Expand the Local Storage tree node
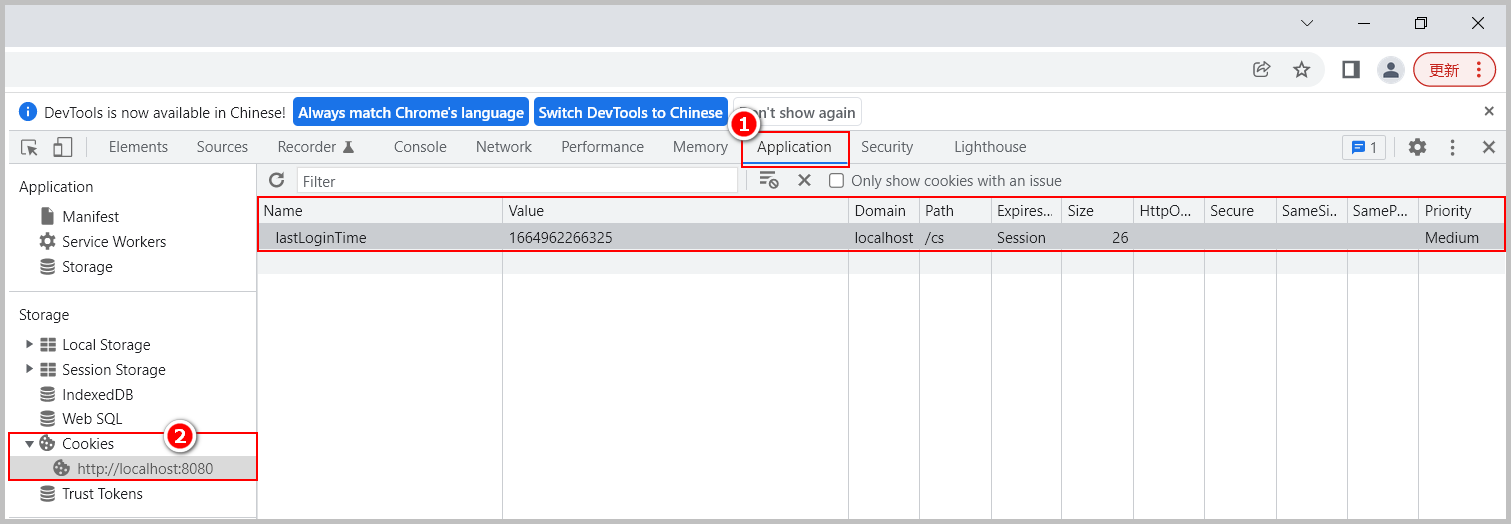The height and width of the screenshot is (524, 1511). click(29, 344)
